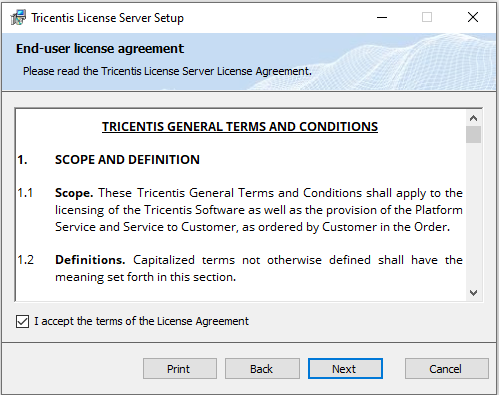Image resolution: width=499 pixels, height=395 pixels.
Task: Click inside the 1.1 Scope paragraph
Action: [259, 210]
